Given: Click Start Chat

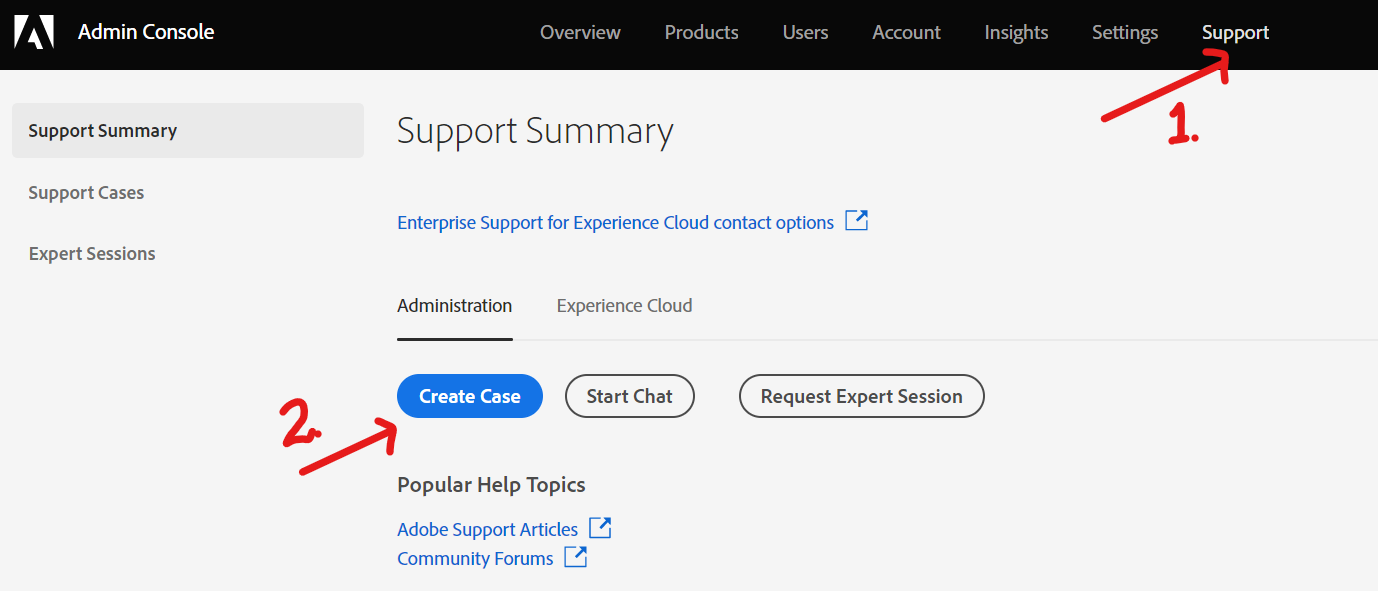Looking at the screenshot, I should tap(629, 396).
